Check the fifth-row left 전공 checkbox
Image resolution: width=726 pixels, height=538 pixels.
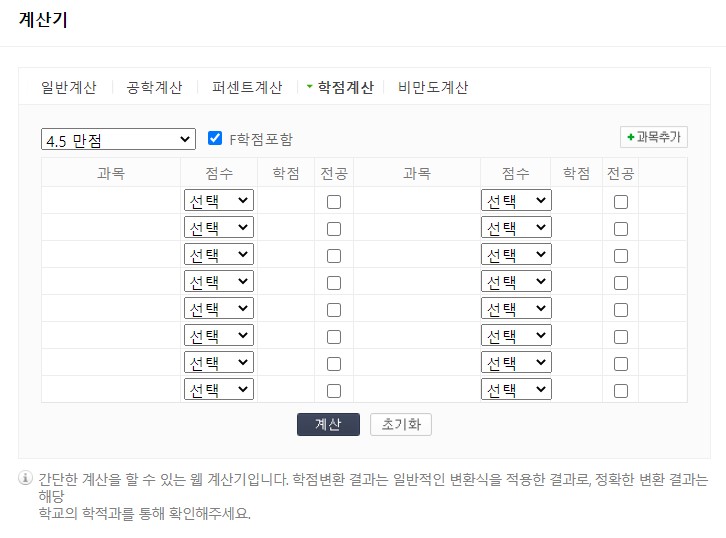coord(334,310)
